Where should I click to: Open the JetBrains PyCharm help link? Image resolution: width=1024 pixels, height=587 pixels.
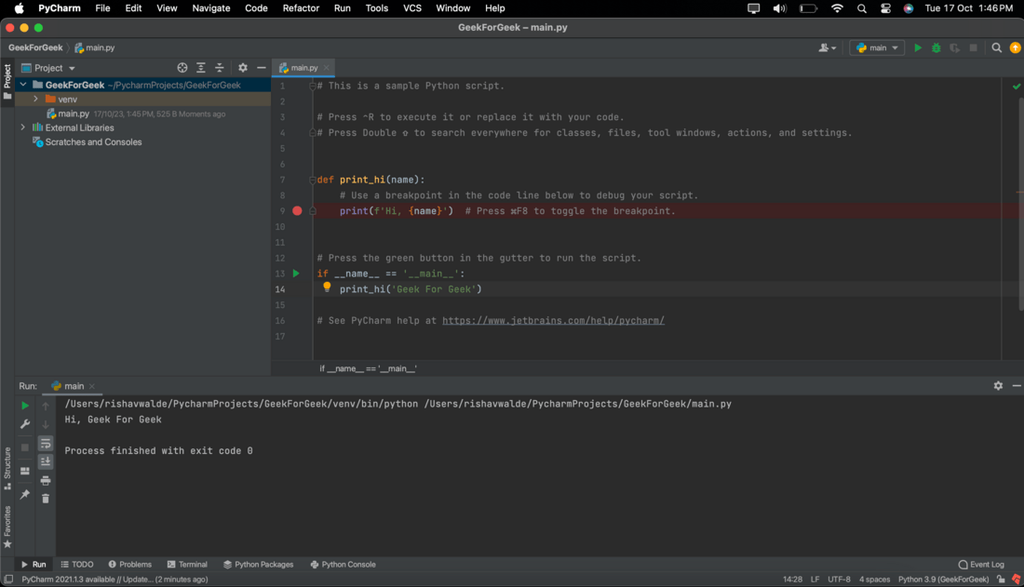click(553, 321)
